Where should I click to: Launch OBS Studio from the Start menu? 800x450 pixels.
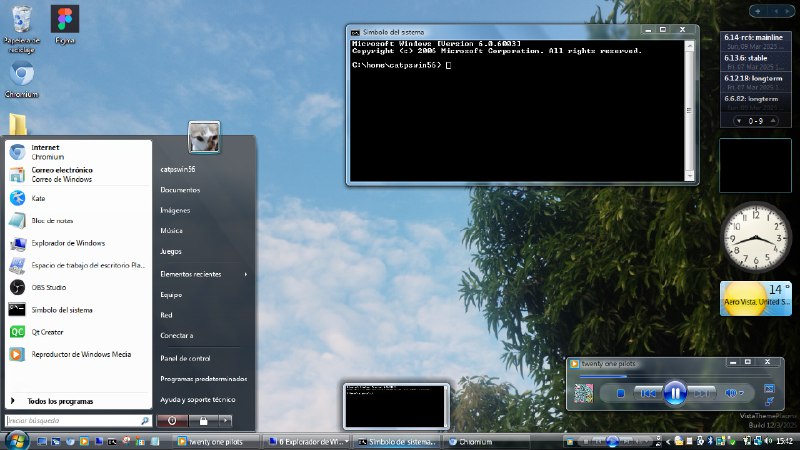click(x=50, y=287)
